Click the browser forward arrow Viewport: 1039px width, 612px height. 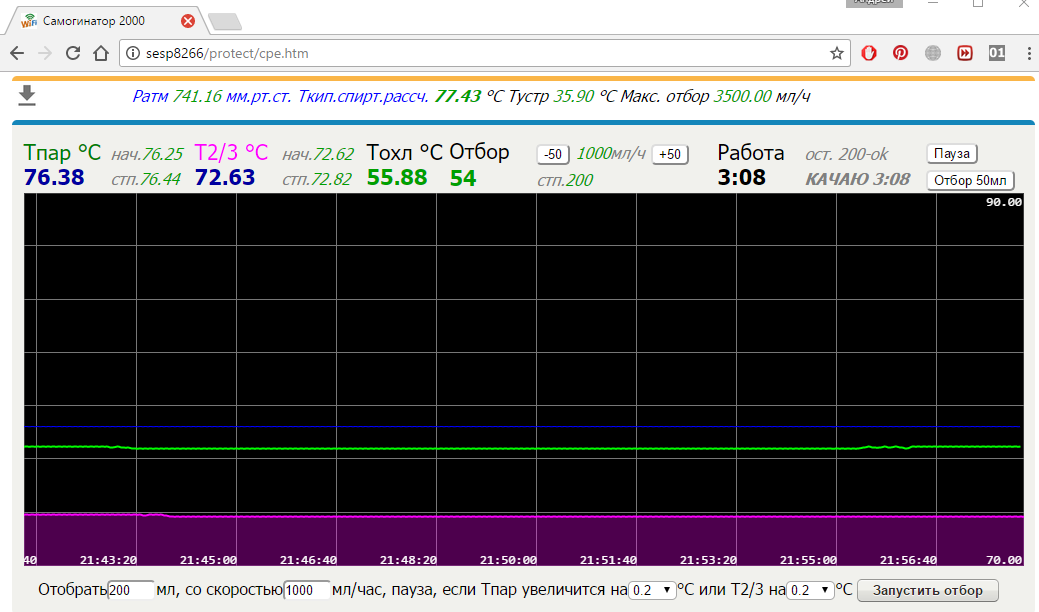coord(44,54)
